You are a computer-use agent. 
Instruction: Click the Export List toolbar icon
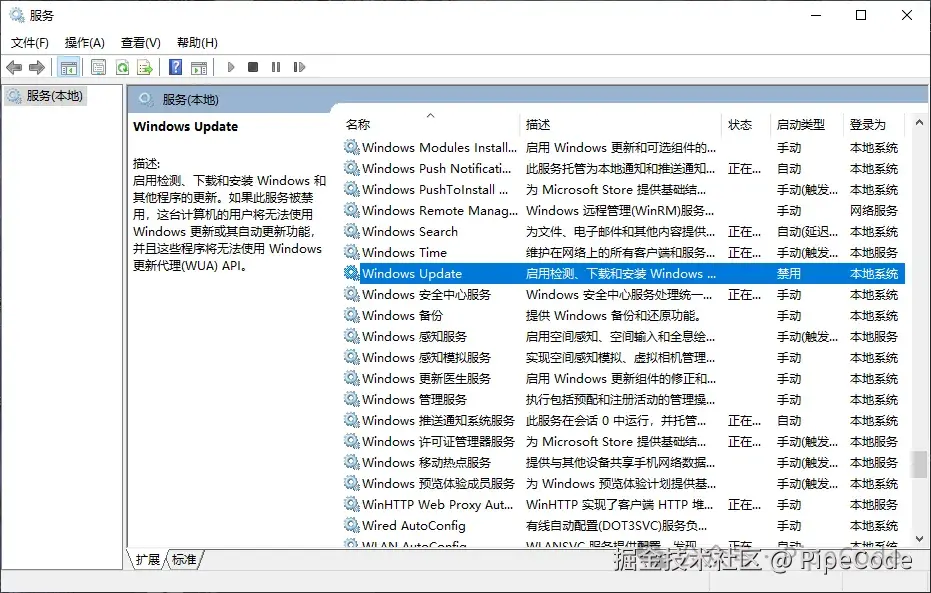pos(145,68)
